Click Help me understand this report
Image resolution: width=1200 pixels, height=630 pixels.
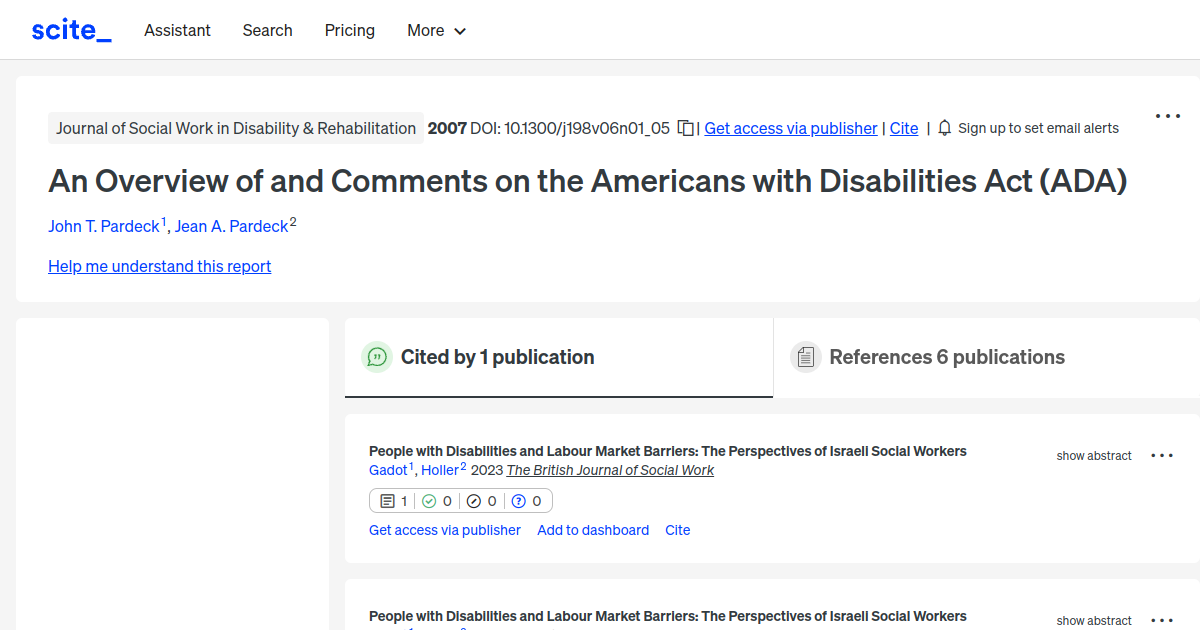[x=159, y=266]
